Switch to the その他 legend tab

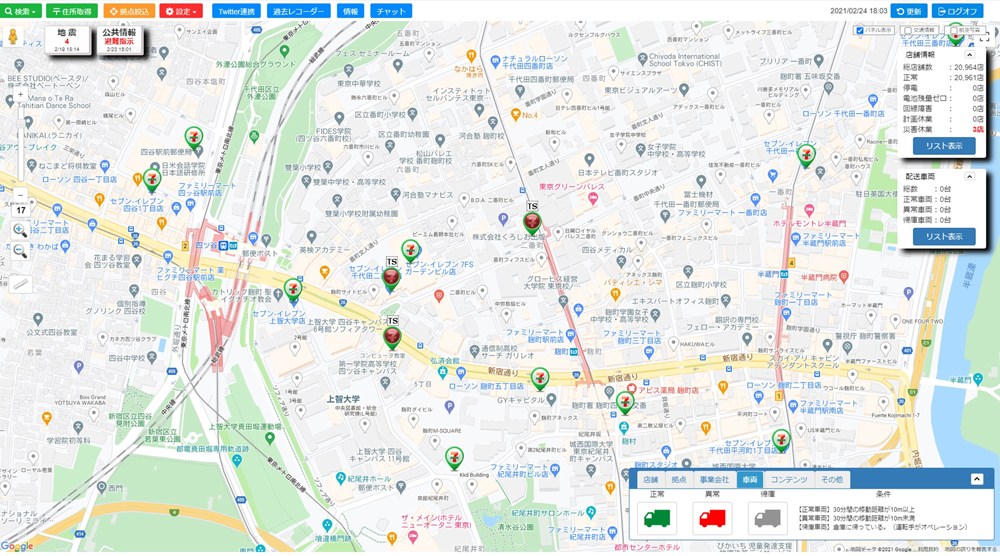(832, 479)
